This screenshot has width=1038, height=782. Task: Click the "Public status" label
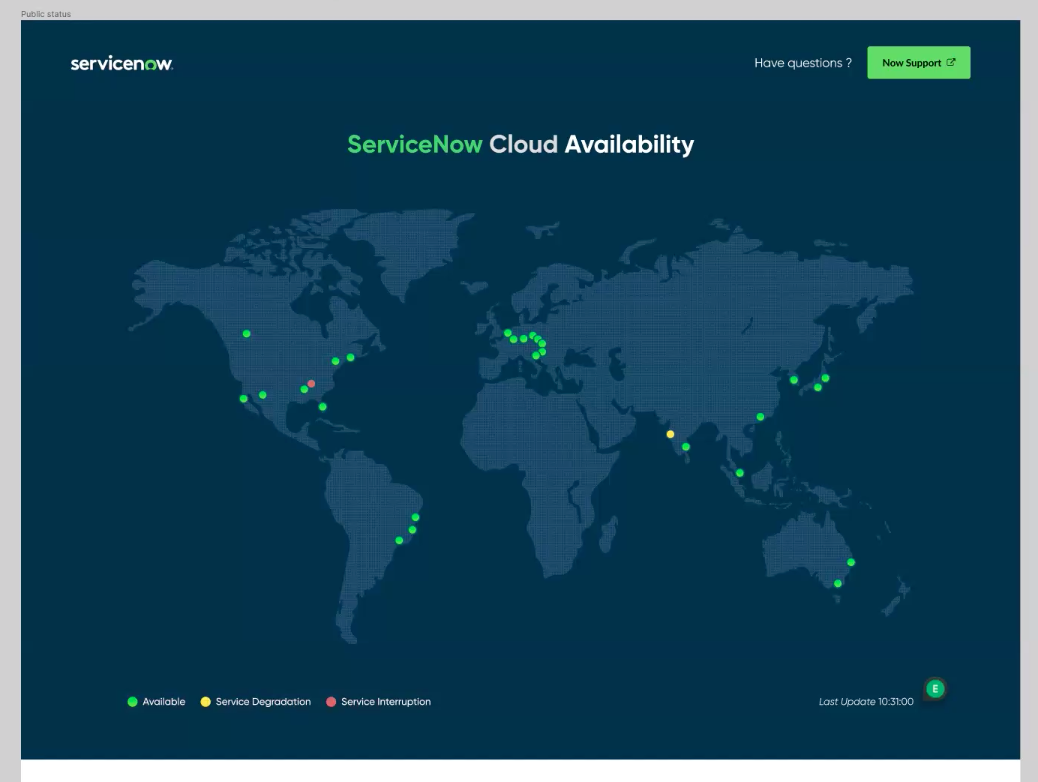[x=46, y=14]
